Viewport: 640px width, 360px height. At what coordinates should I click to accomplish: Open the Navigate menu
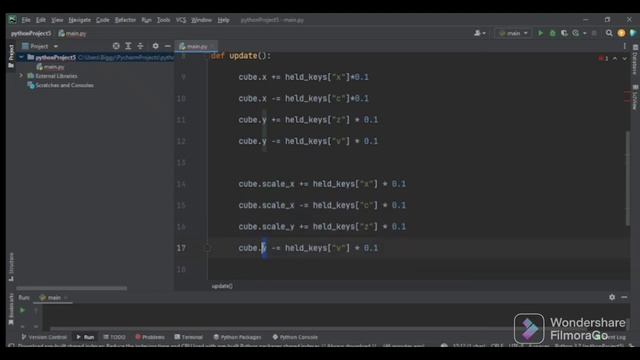pyautogui.click(x=80, y=20)
